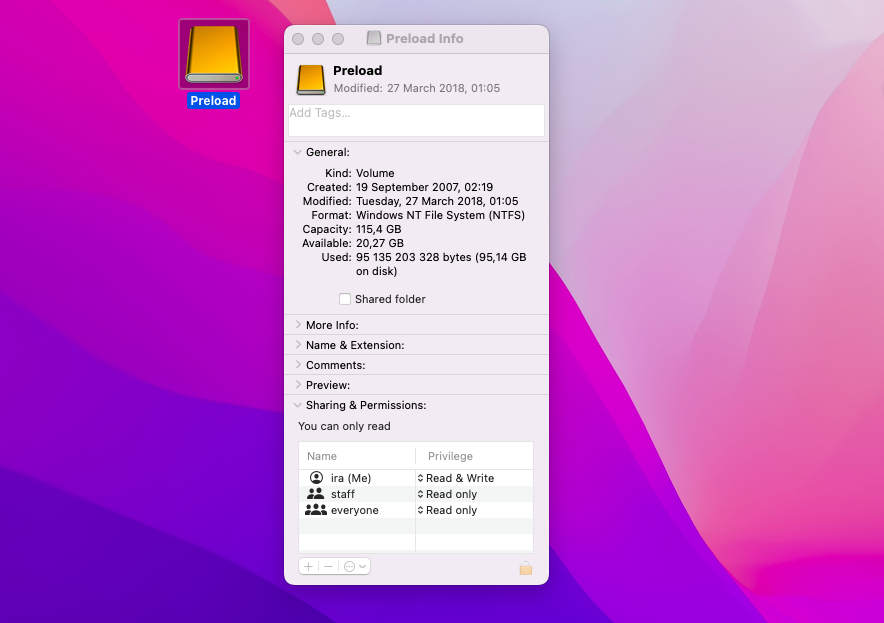Open privilege dropdown for ira (Me)
This screenshot has height=623, width=884.
[x=456, y=478]
